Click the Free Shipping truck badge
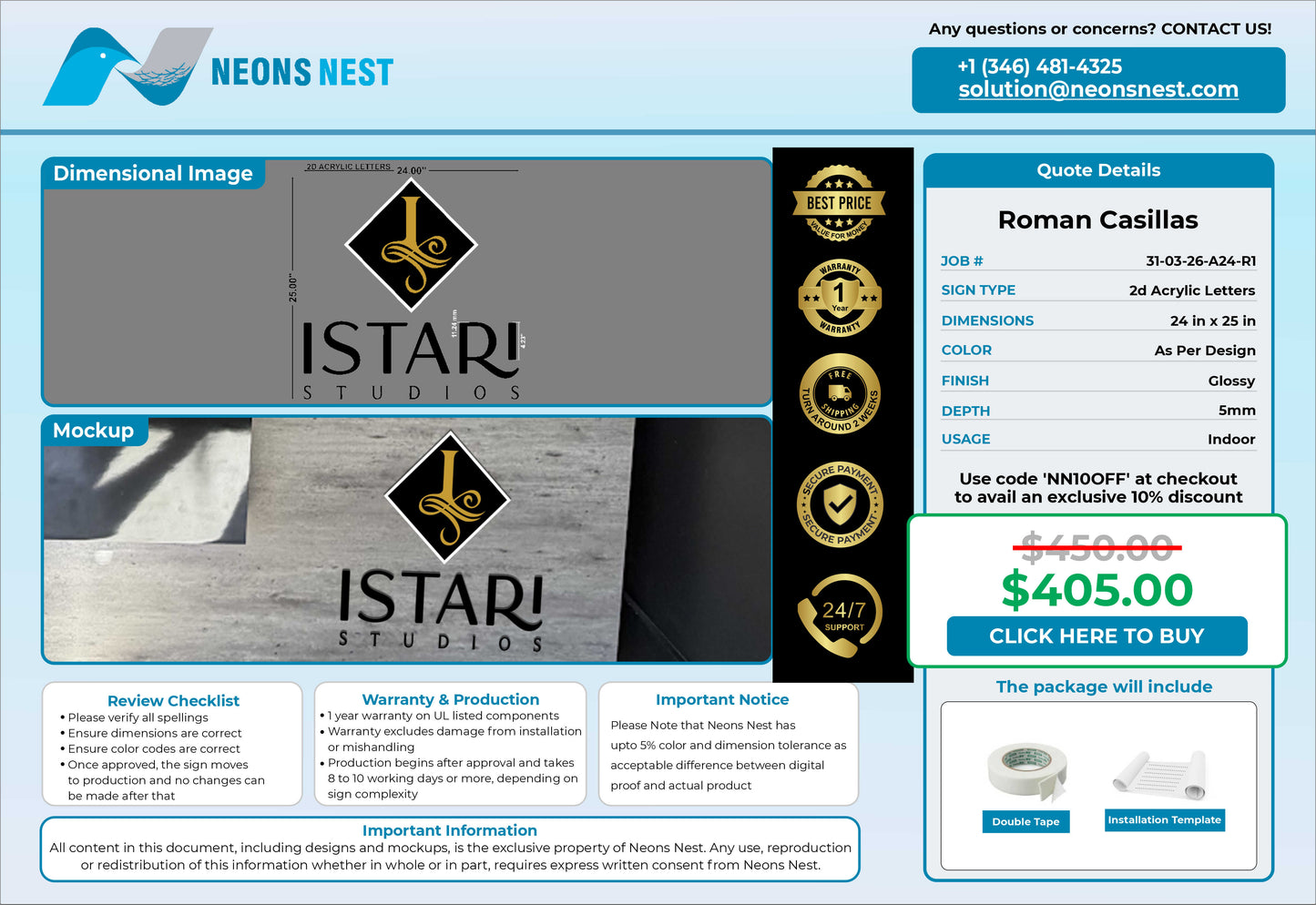 tap(840, 393)
